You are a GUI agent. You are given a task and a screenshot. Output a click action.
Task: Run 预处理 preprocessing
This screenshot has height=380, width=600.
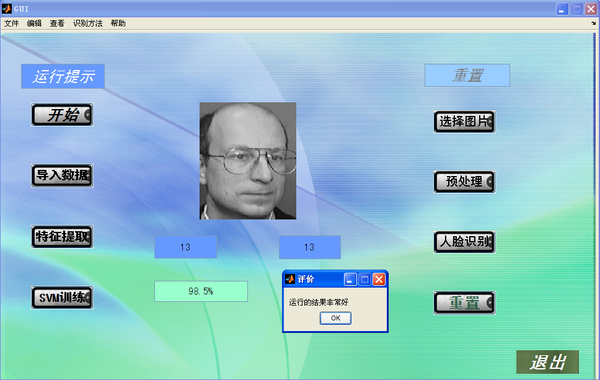click(464, 182)
